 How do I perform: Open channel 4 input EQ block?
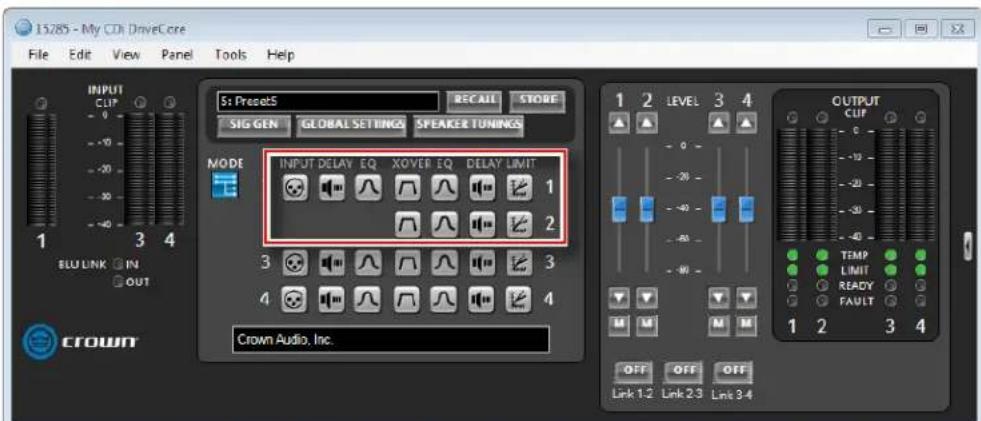click(x=368, y=299)
